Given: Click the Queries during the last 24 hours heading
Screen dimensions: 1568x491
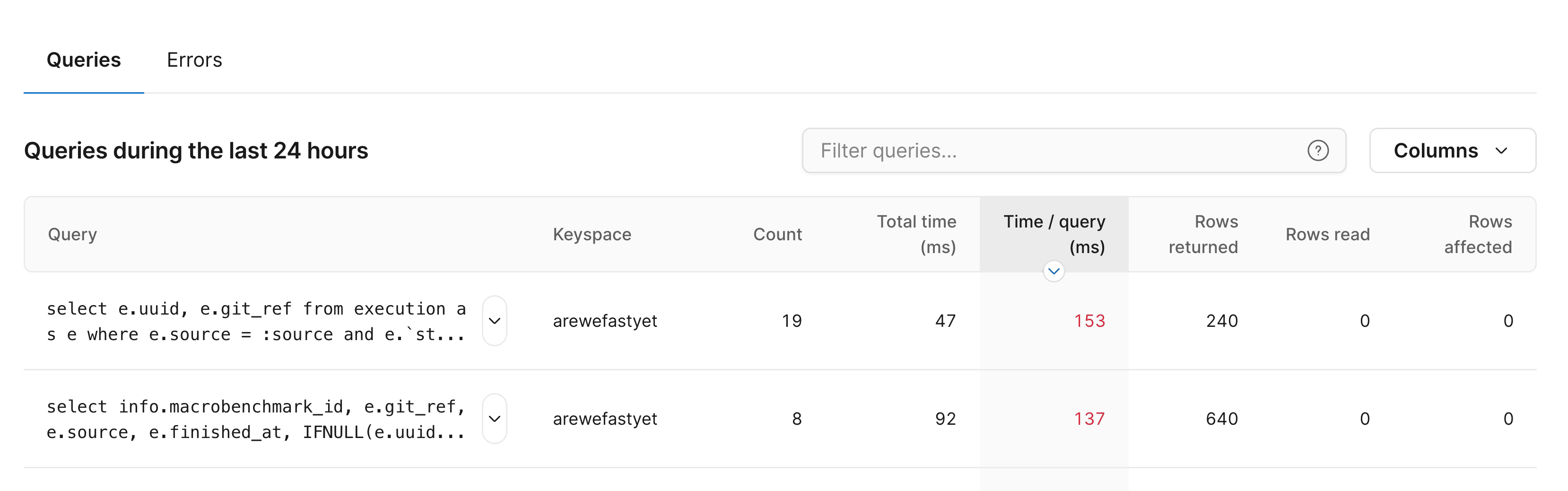Looking at the screenshot, I should click(x=195, y=150).
